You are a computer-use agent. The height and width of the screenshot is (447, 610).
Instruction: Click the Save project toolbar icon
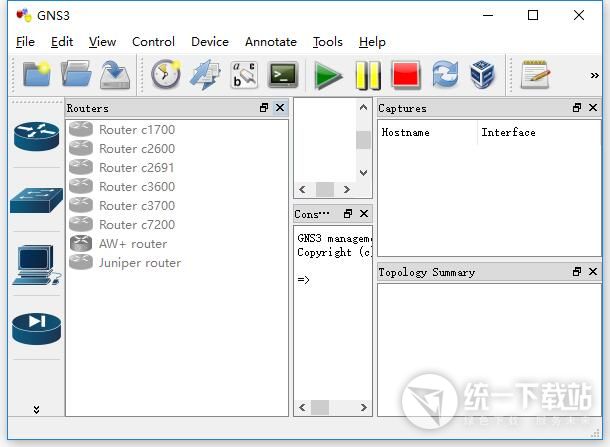click(115, 75)
